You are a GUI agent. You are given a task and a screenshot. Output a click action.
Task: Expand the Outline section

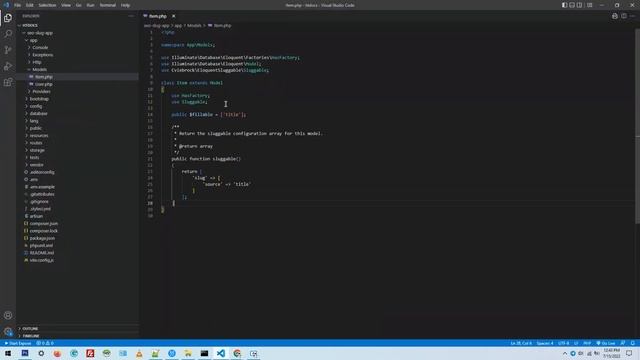click(x=30, y=329)
